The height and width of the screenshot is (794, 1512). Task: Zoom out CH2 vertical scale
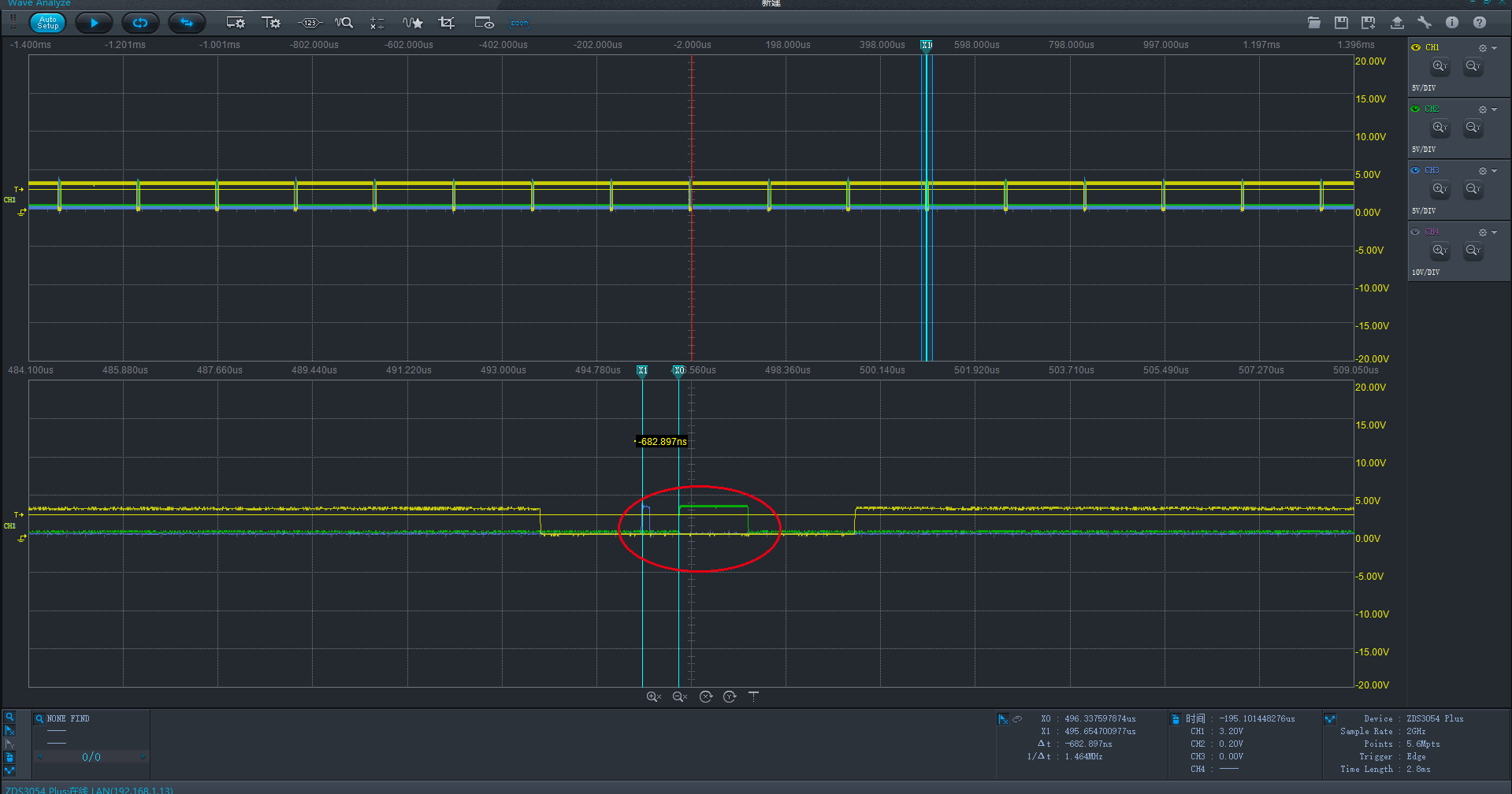[1473, 128]
